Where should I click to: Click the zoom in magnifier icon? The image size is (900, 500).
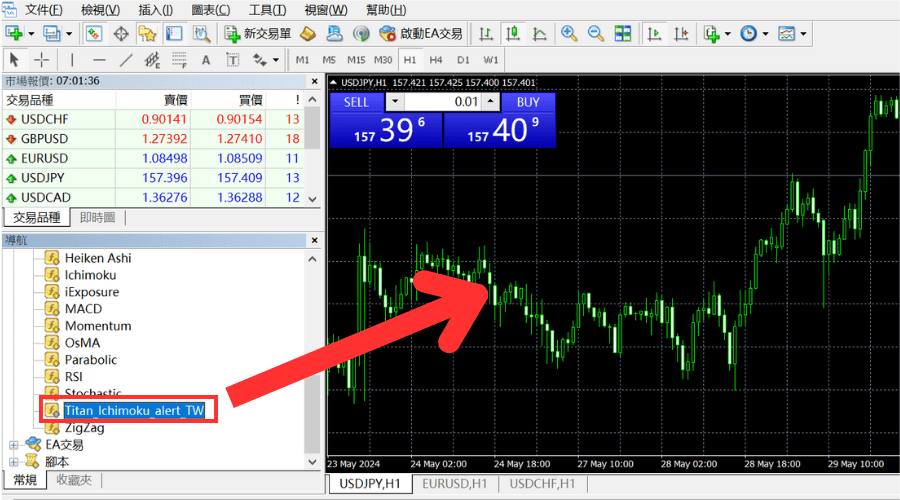tap(570, 33)
